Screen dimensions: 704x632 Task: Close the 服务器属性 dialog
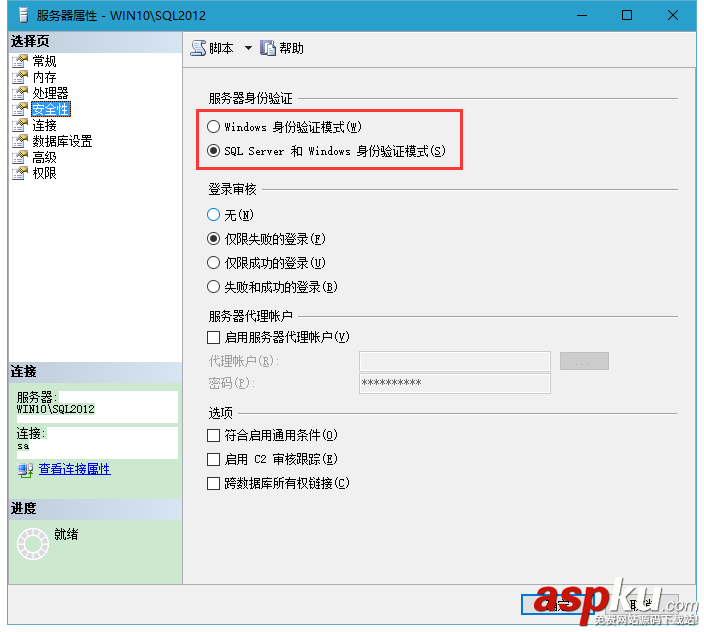(673, 15)
